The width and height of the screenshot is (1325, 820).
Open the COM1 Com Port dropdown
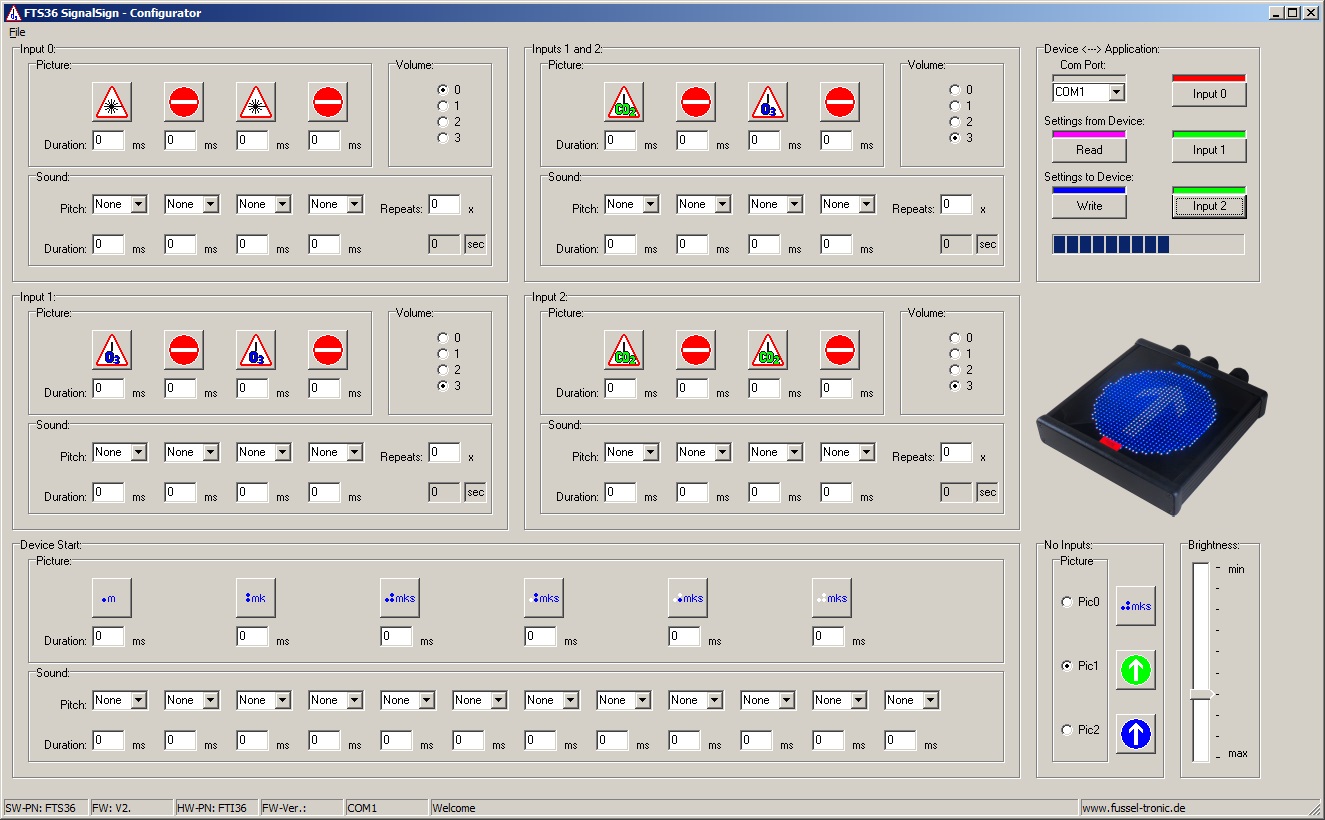point(1116,92)
